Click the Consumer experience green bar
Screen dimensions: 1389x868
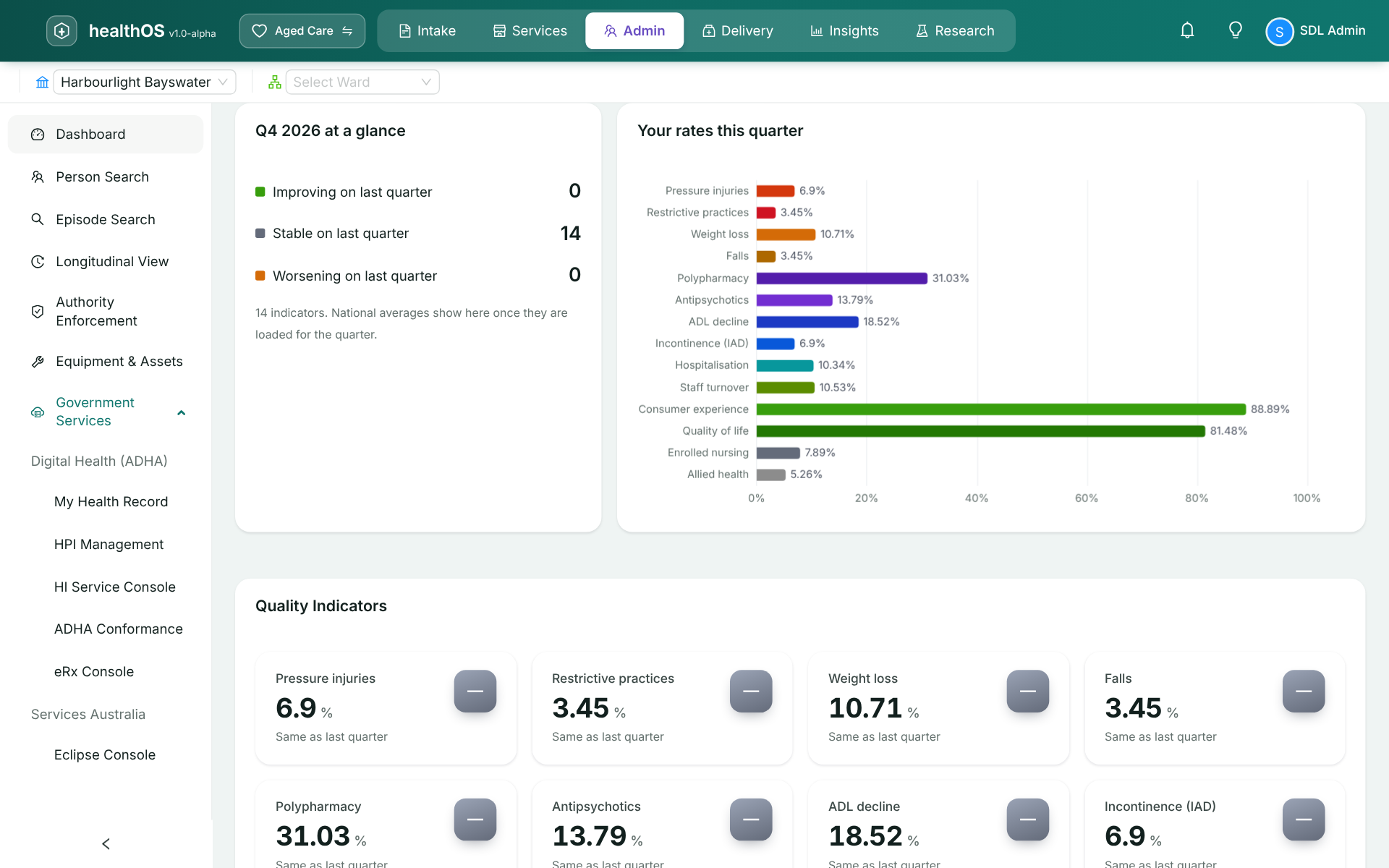point(1001,409)
